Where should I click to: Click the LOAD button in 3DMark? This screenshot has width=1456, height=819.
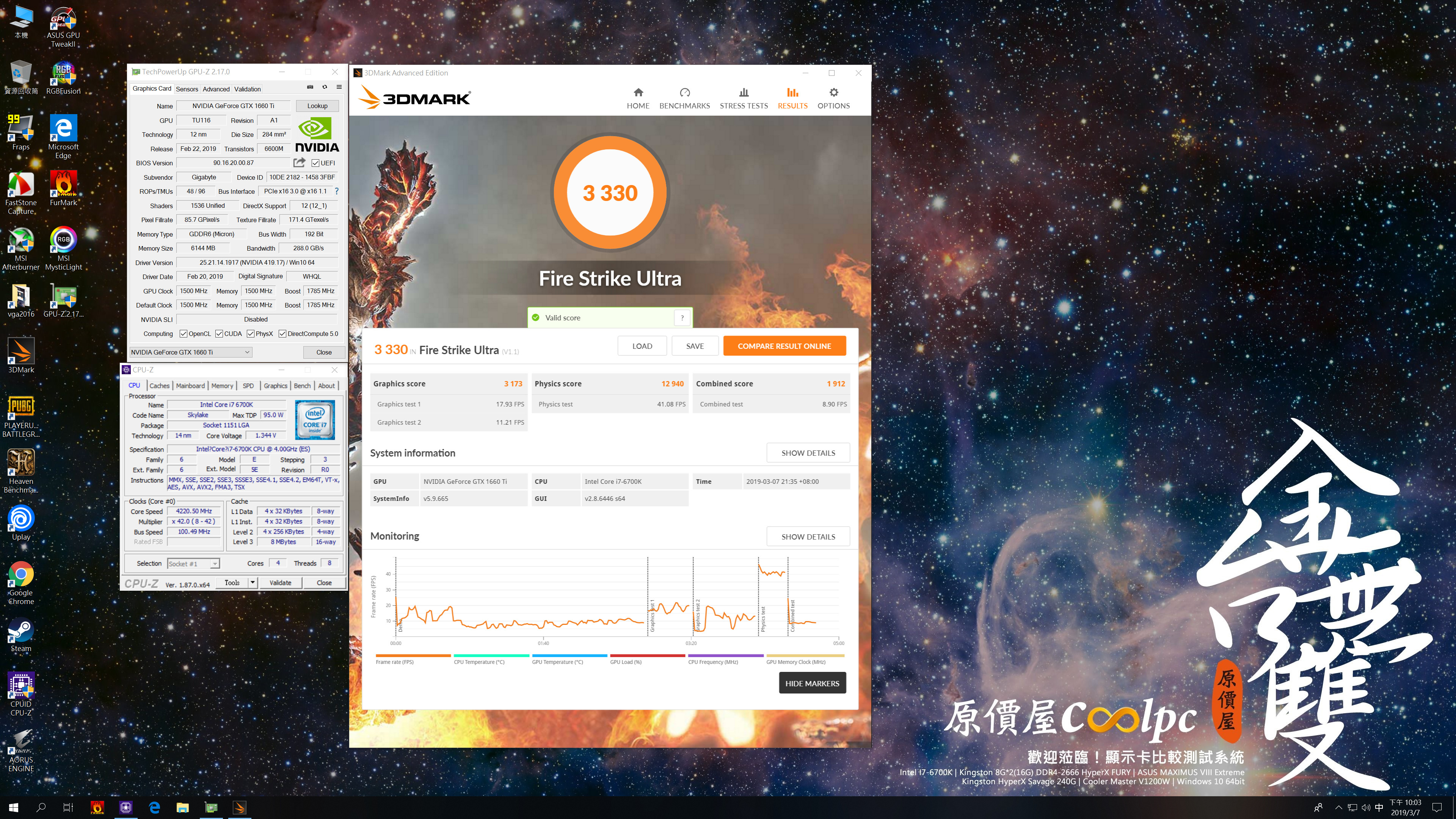pyautogui.click(x=642, y=346)
